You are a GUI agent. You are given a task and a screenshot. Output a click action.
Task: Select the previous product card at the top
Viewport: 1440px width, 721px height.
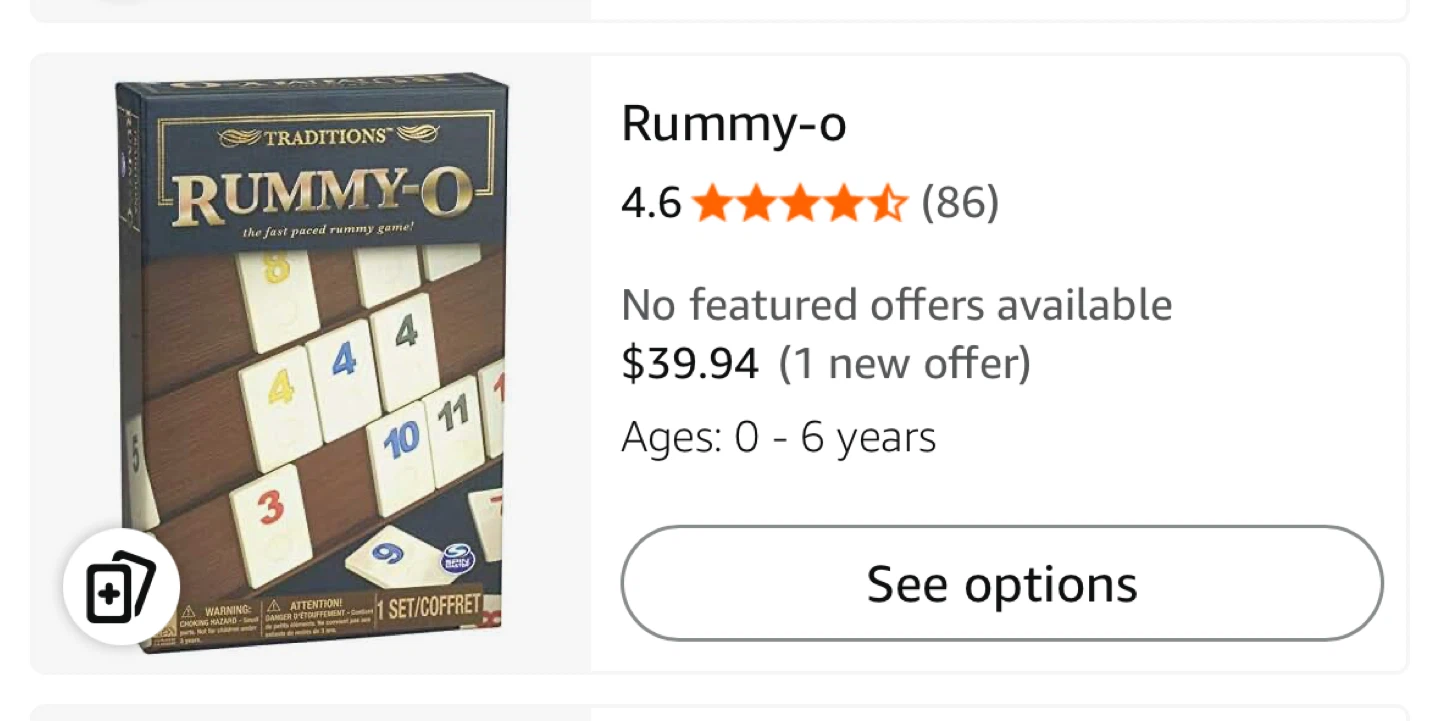pyautogui.click(x=718, y=9)
